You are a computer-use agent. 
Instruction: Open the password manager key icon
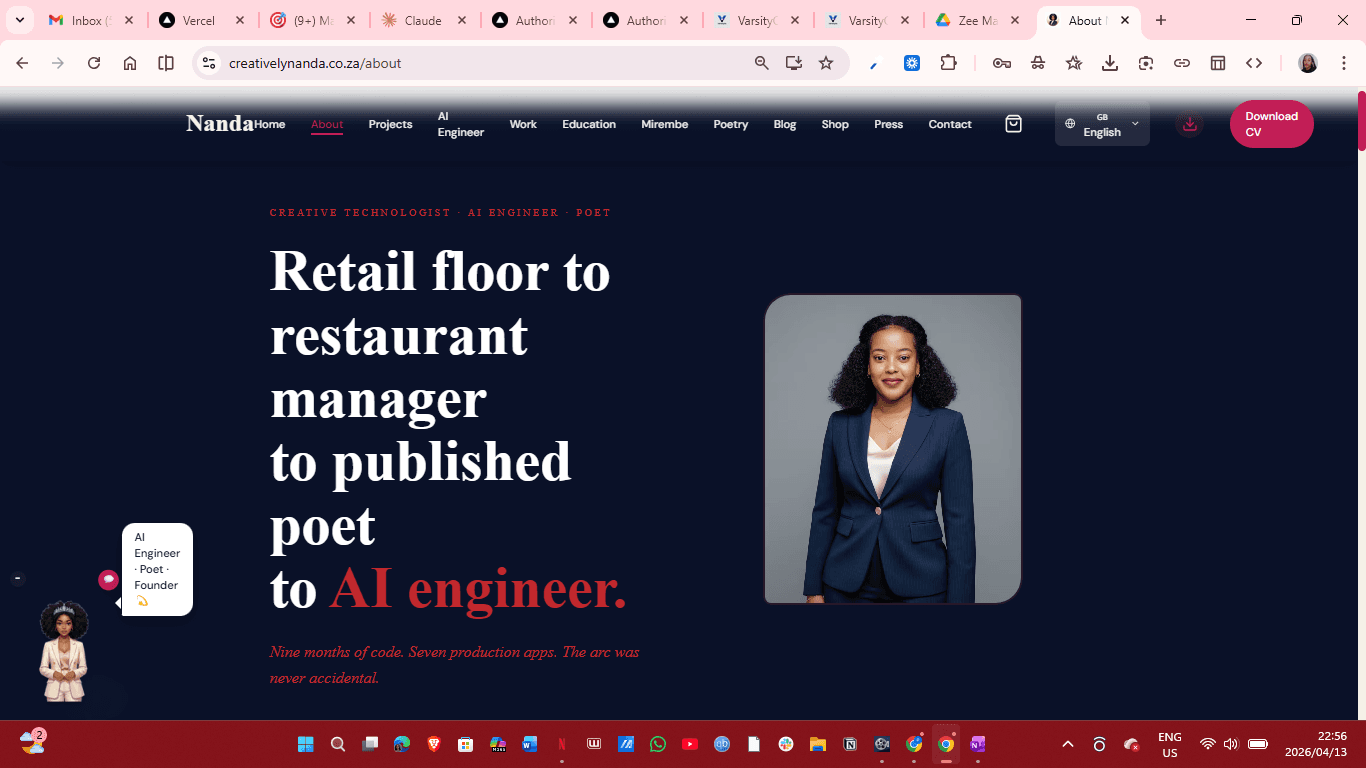(x=1002, y=63)
